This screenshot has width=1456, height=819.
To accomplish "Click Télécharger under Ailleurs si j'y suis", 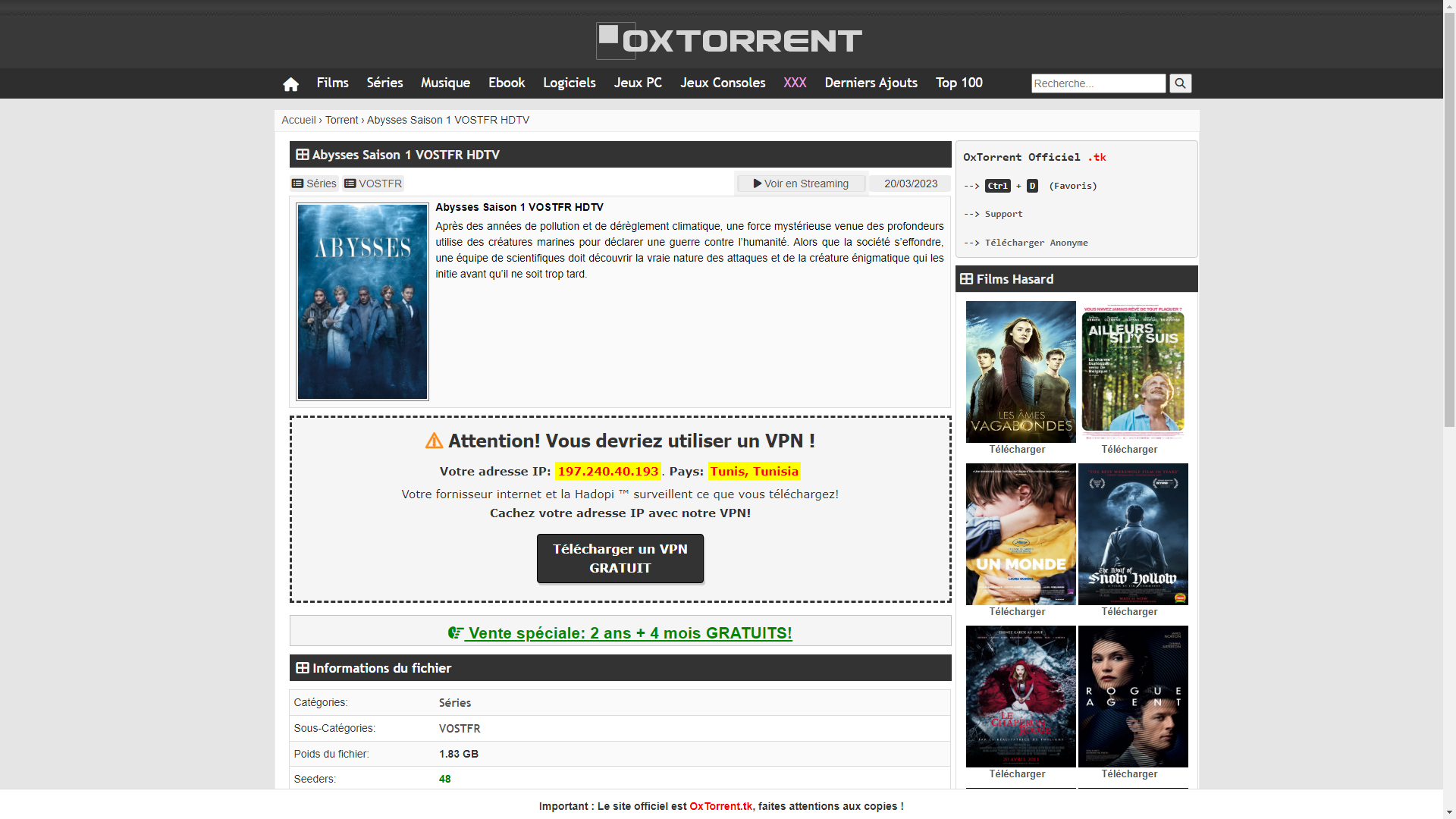I will (x=1129, y=450).
